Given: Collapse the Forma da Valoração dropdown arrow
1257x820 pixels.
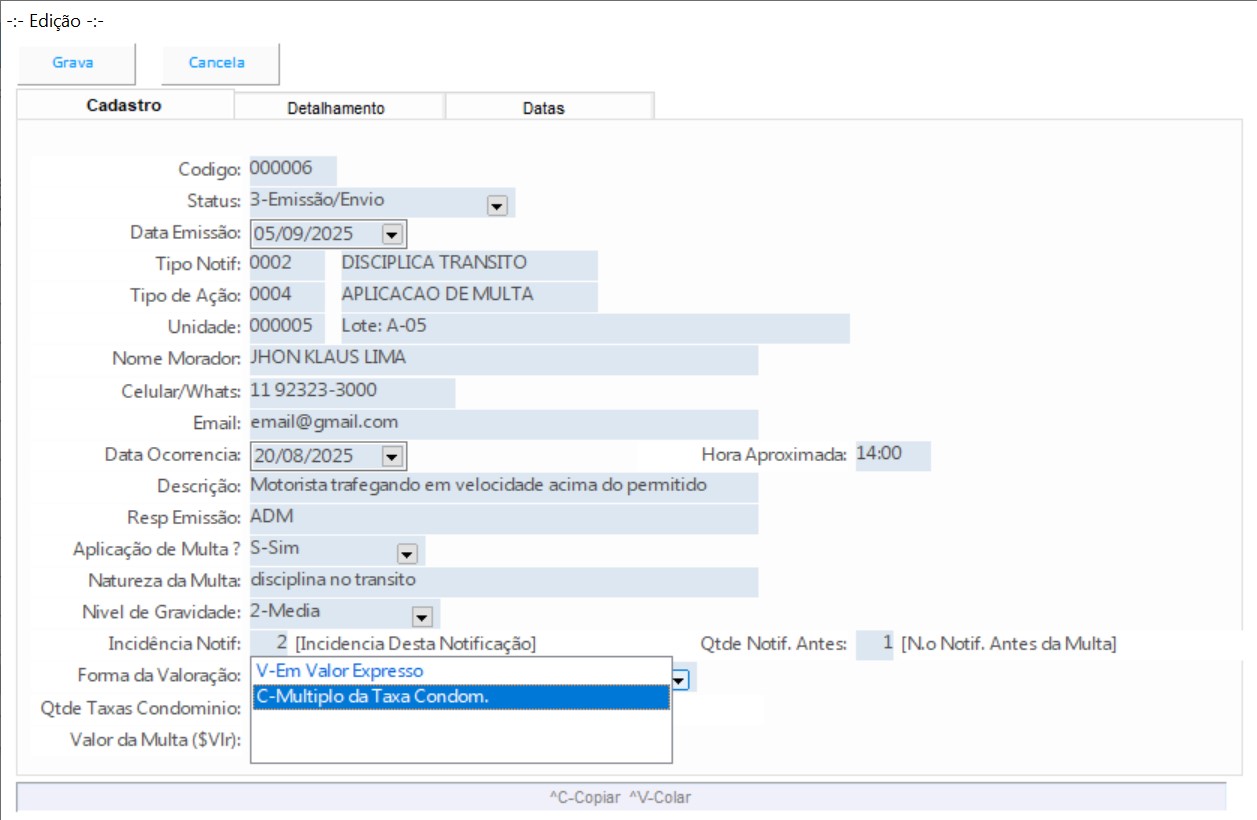Looking at the screenshot, I should coord(680,680).
